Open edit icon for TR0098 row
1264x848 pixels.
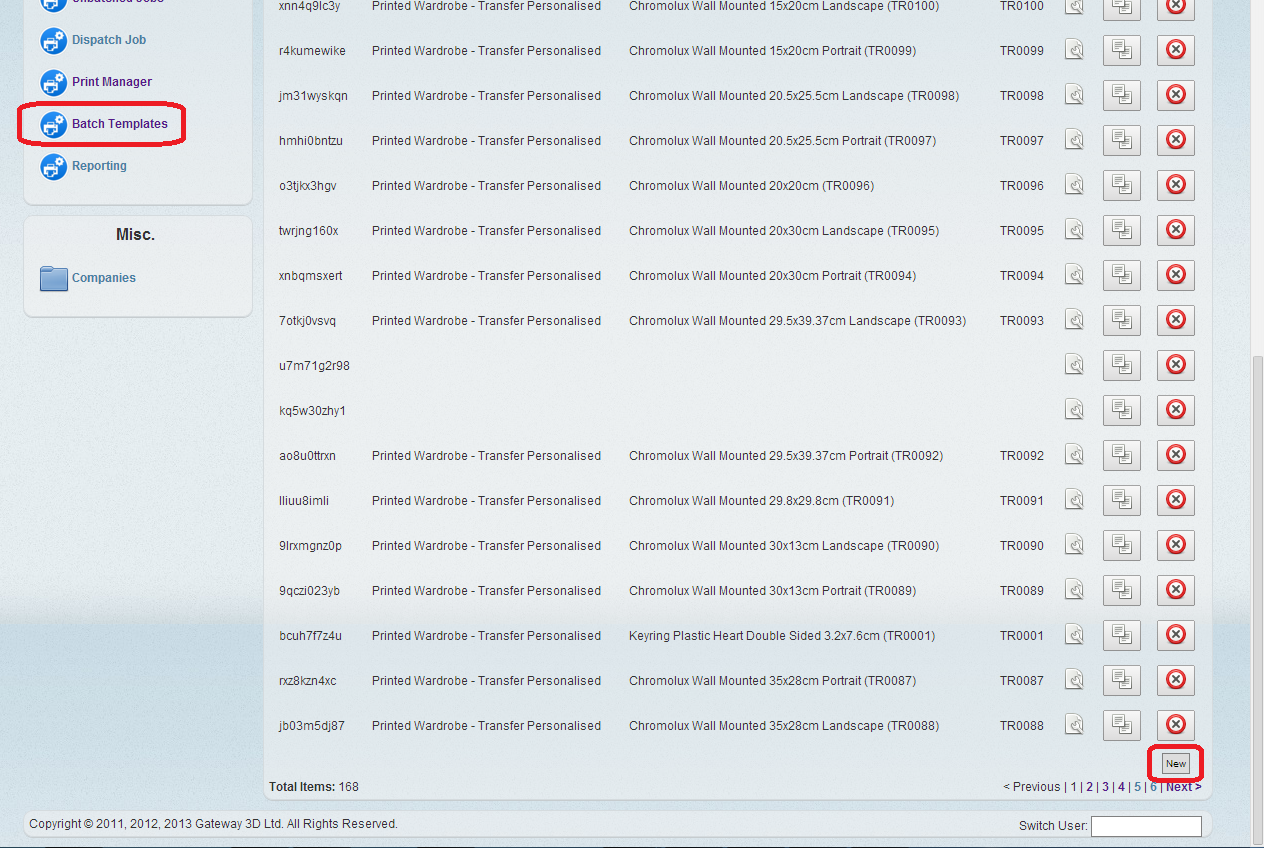pos(1074,95)
